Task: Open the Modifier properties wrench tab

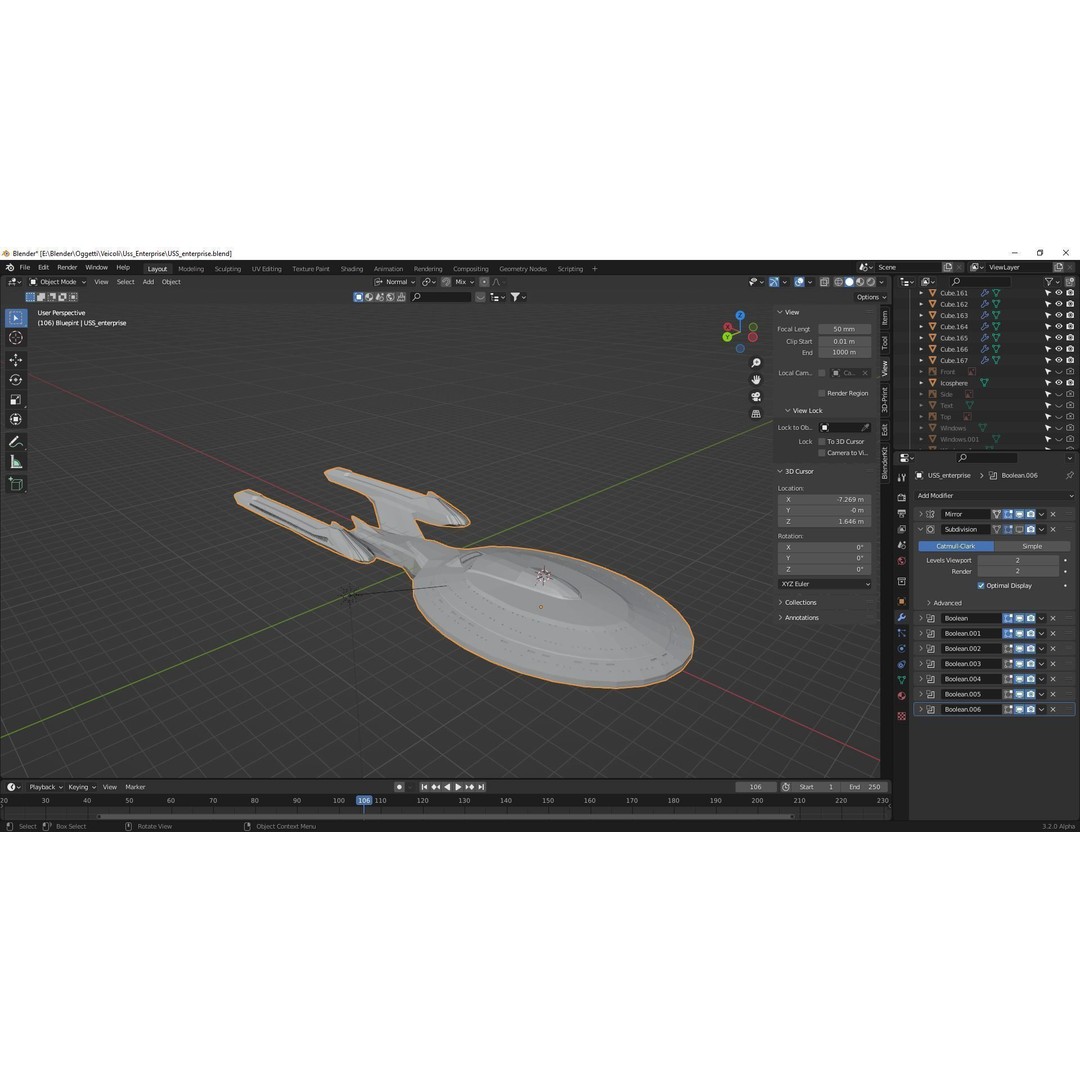Action: pyautogui.click(x=902, y=617)
